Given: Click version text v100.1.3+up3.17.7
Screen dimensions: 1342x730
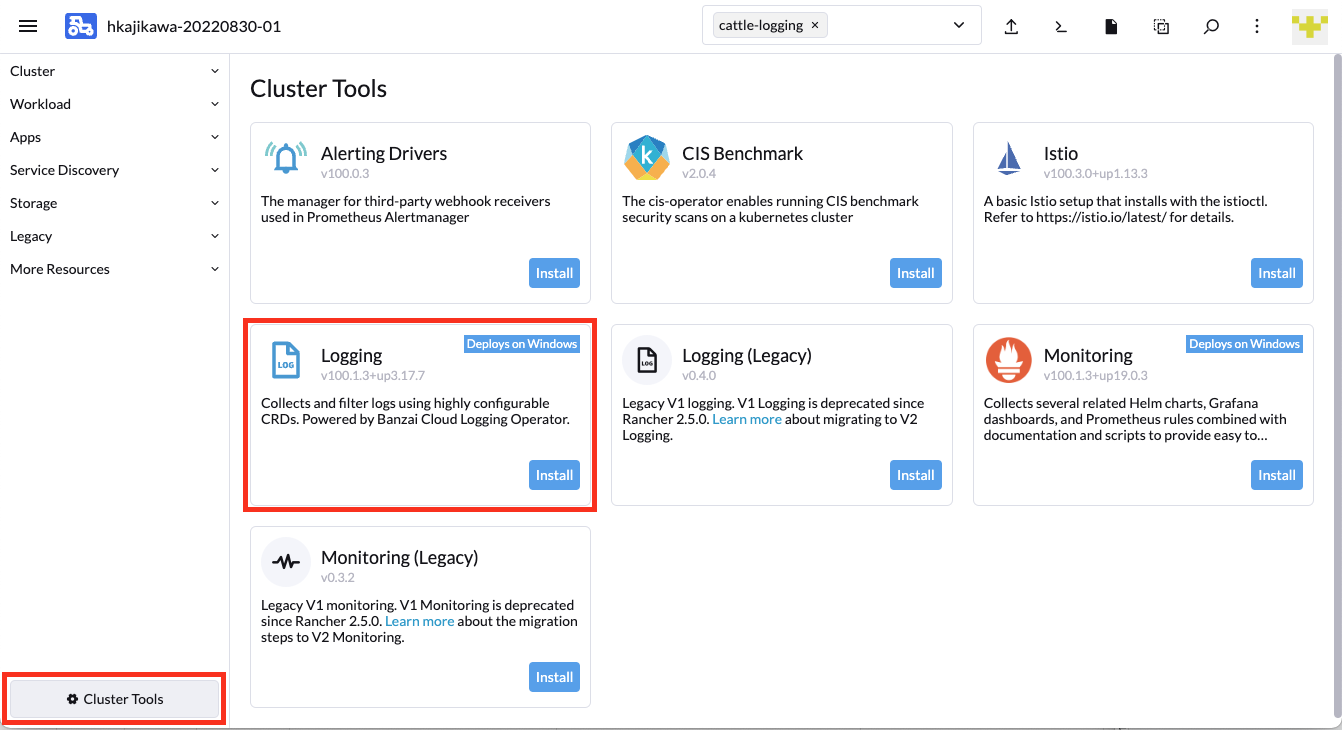Looking at the screenshot, I should 373,376.
